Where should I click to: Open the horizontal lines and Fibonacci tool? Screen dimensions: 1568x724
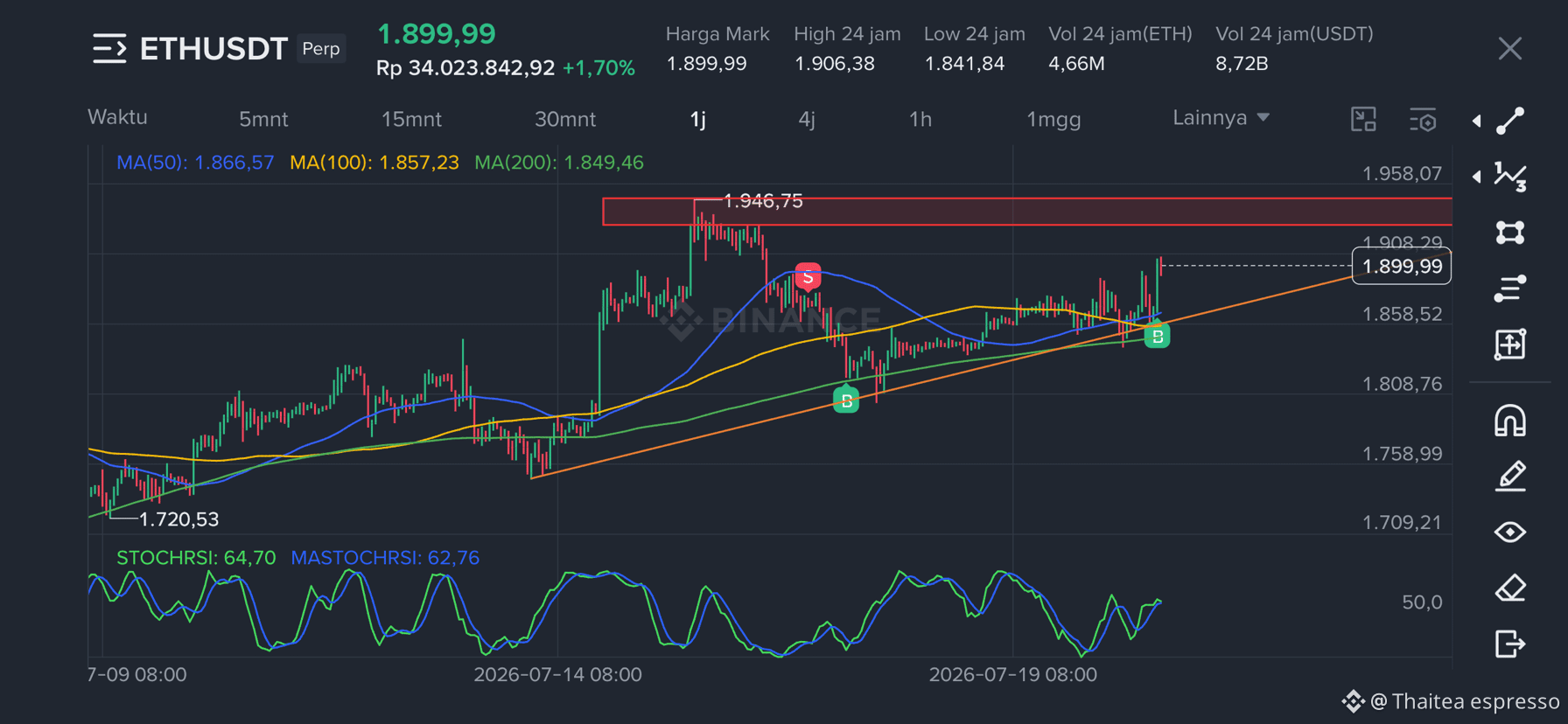click(x=1510, y=289)
